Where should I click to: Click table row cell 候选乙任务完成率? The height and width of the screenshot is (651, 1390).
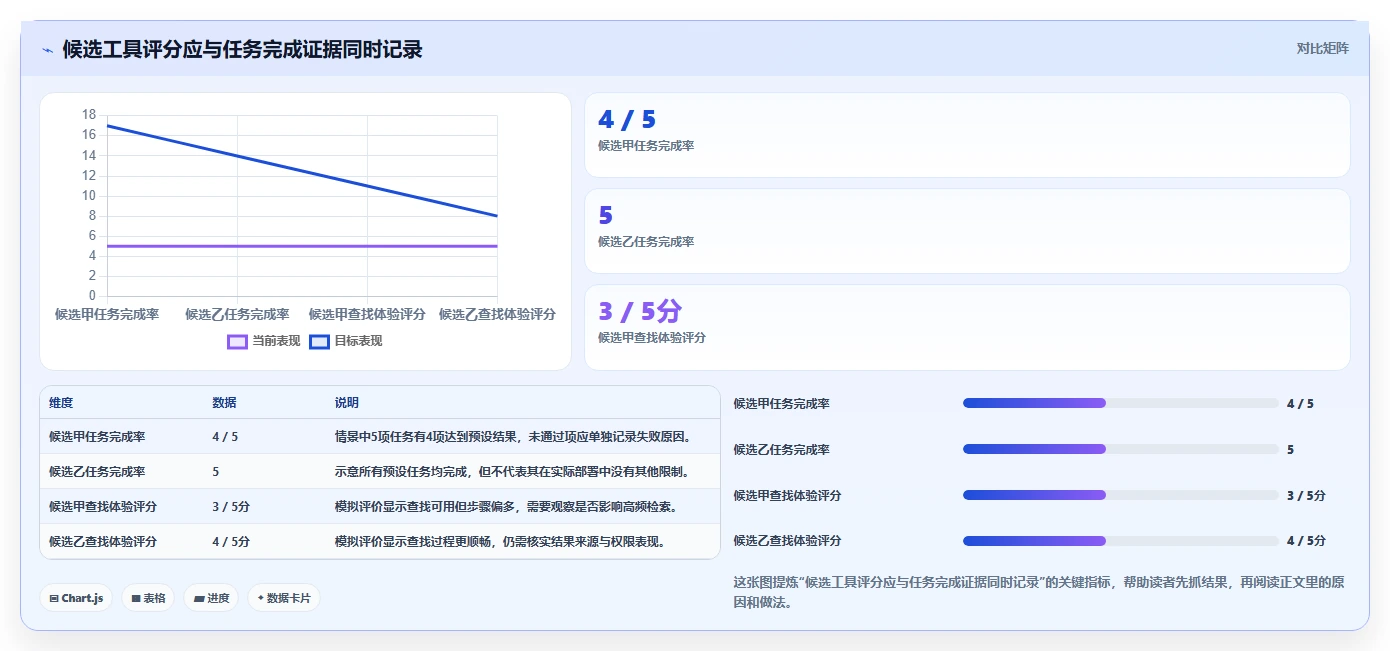coord(97,472)
